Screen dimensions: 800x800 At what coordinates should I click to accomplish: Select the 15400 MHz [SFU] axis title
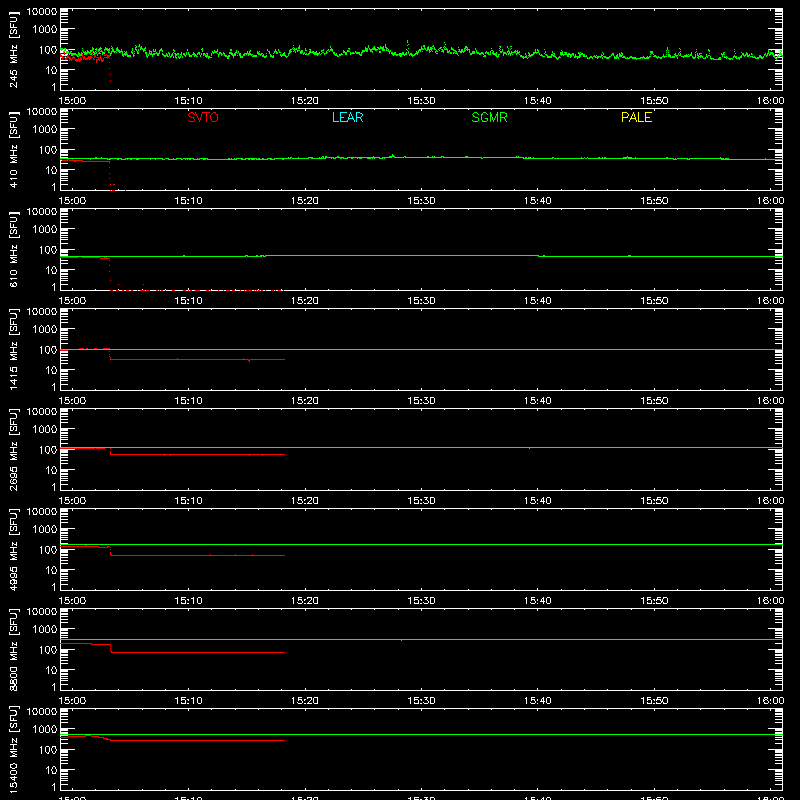13,749
